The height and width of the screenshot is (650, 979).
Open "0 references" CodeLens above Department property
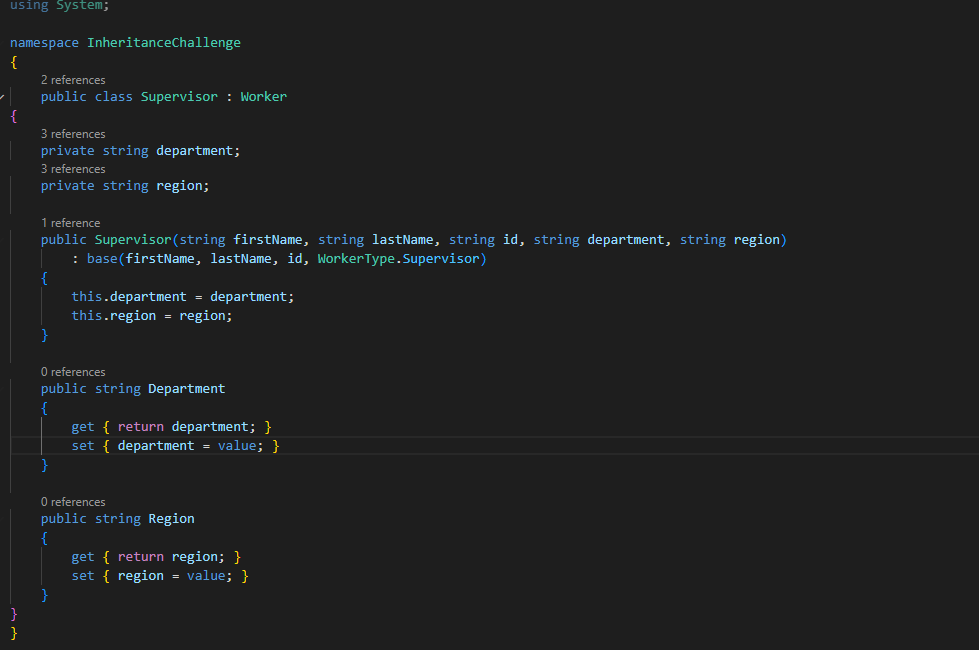pyautogui.click(x=73, y=372)
